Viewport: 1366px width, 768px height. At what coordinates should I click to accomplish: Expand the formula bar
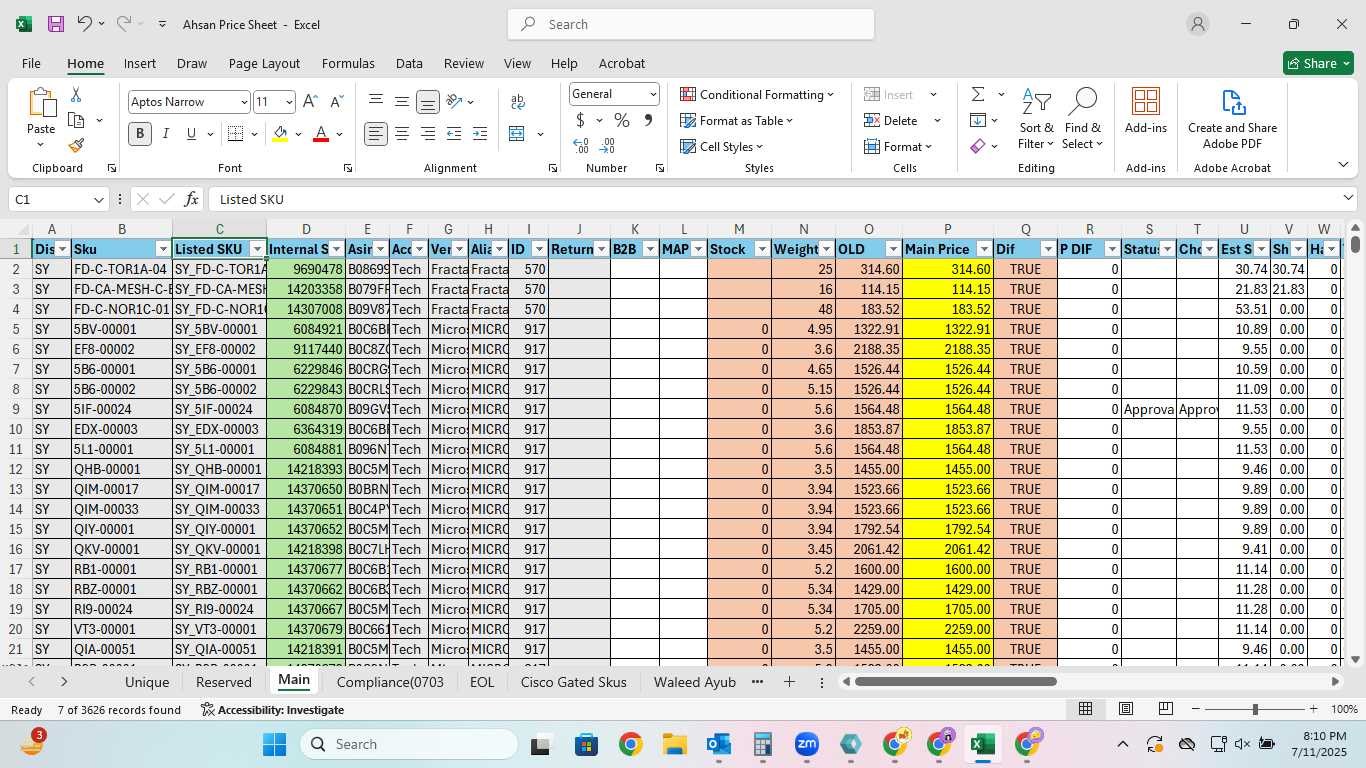pos(1348,199)
